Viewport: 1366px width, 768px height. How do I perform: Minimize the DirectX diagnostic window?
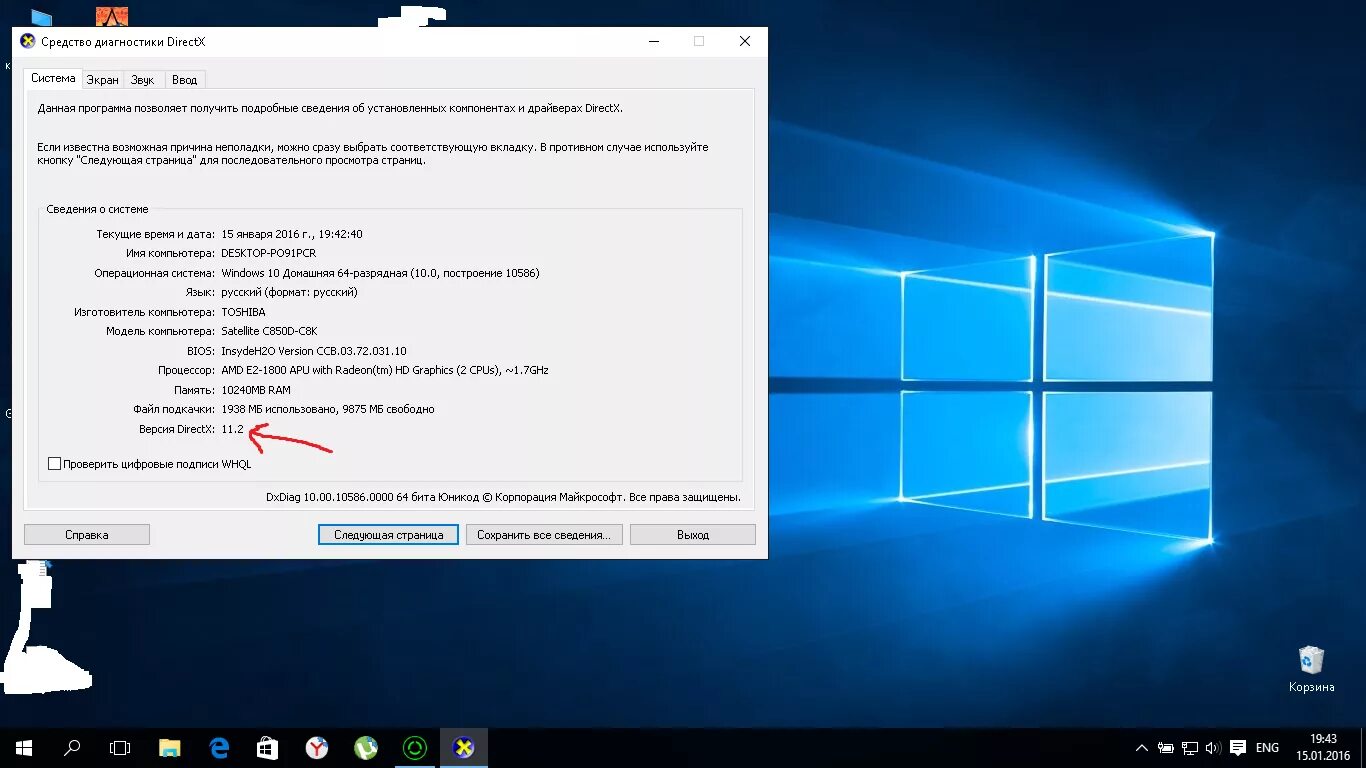pyautogui.click(x=653, y=41)
